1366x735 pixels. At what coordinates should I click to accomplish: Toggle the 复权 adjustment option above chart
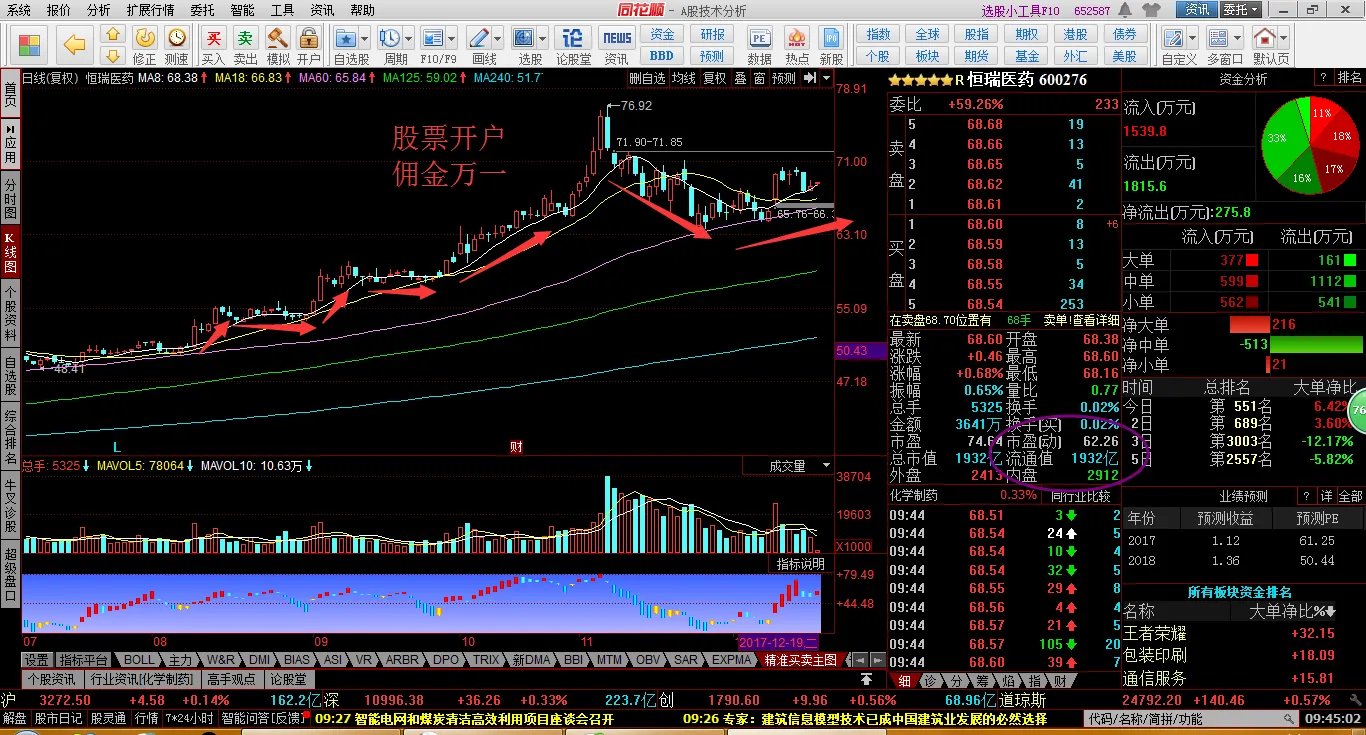[x=714, y=78]
